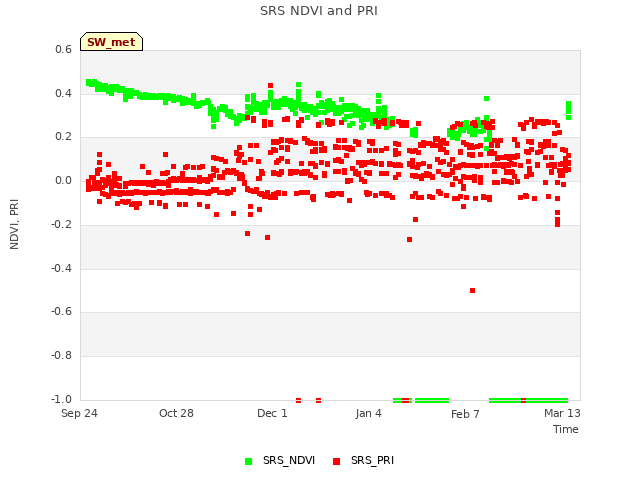
Task: Click the 0.2 y-axis value
Action: 63,137
